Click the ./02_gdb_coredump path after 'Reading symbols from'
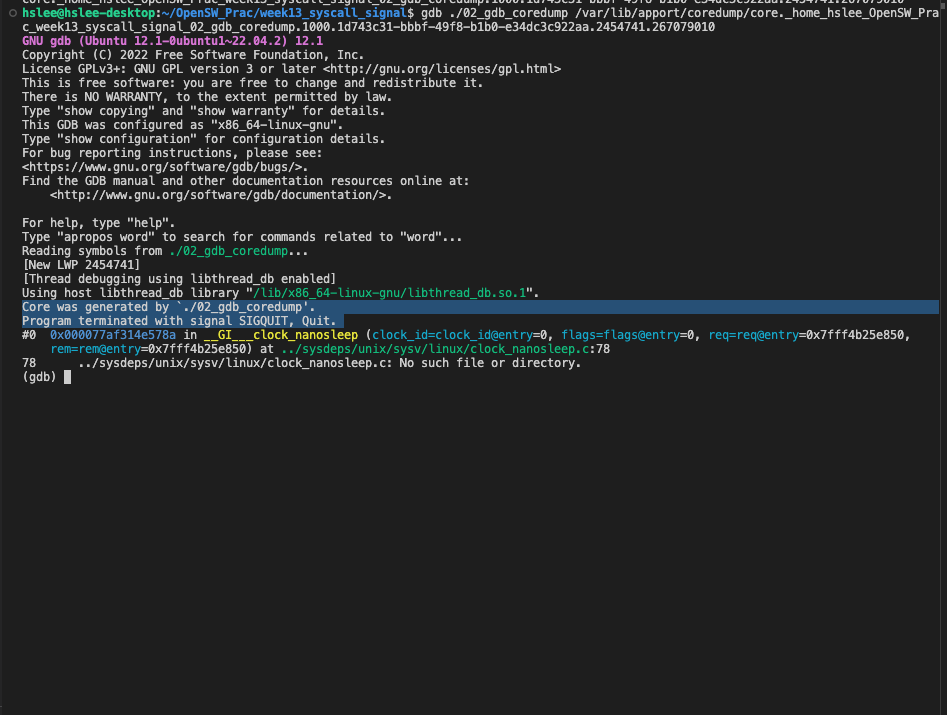 228,251
